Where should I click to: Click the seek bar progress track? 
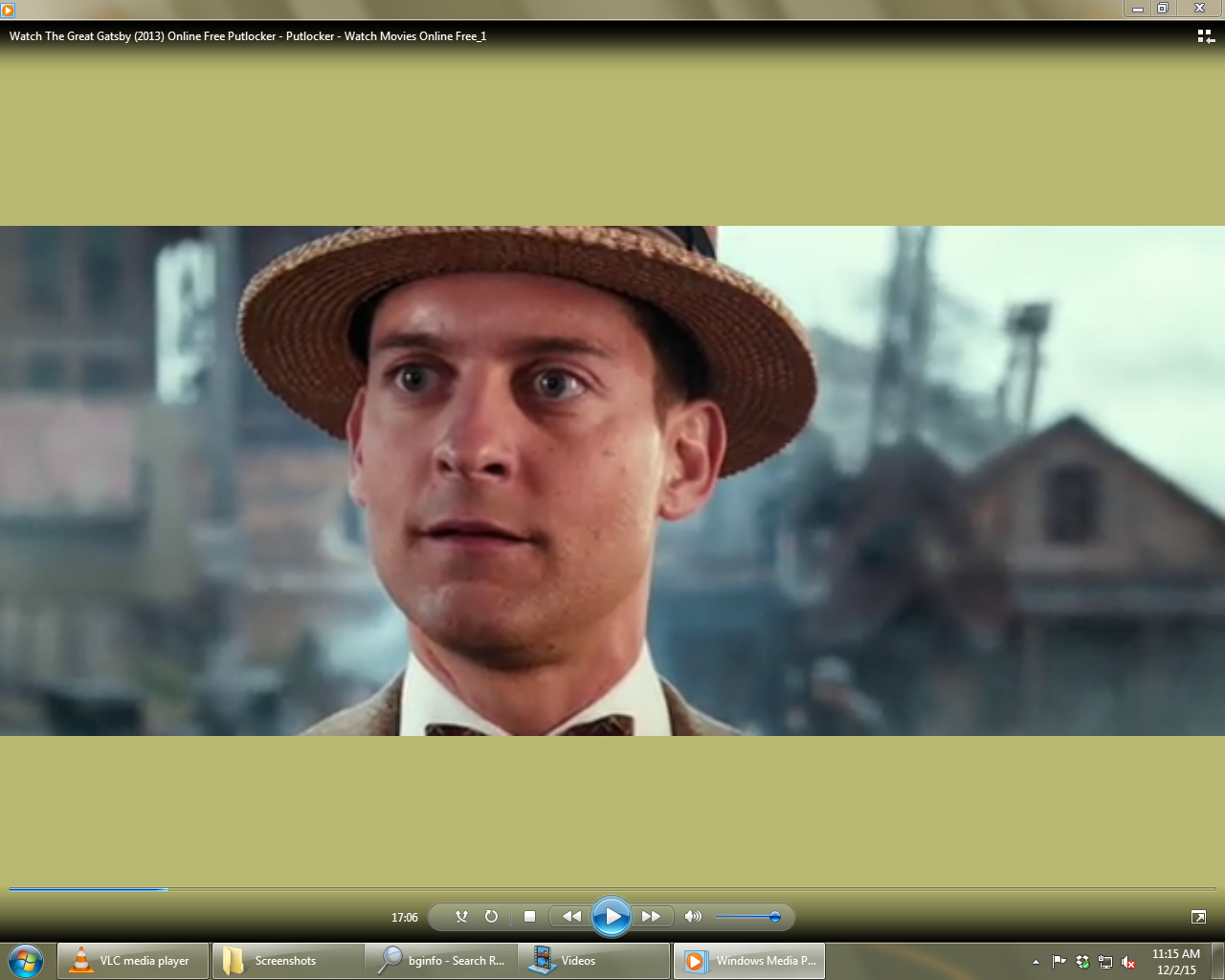pos(612,889)
